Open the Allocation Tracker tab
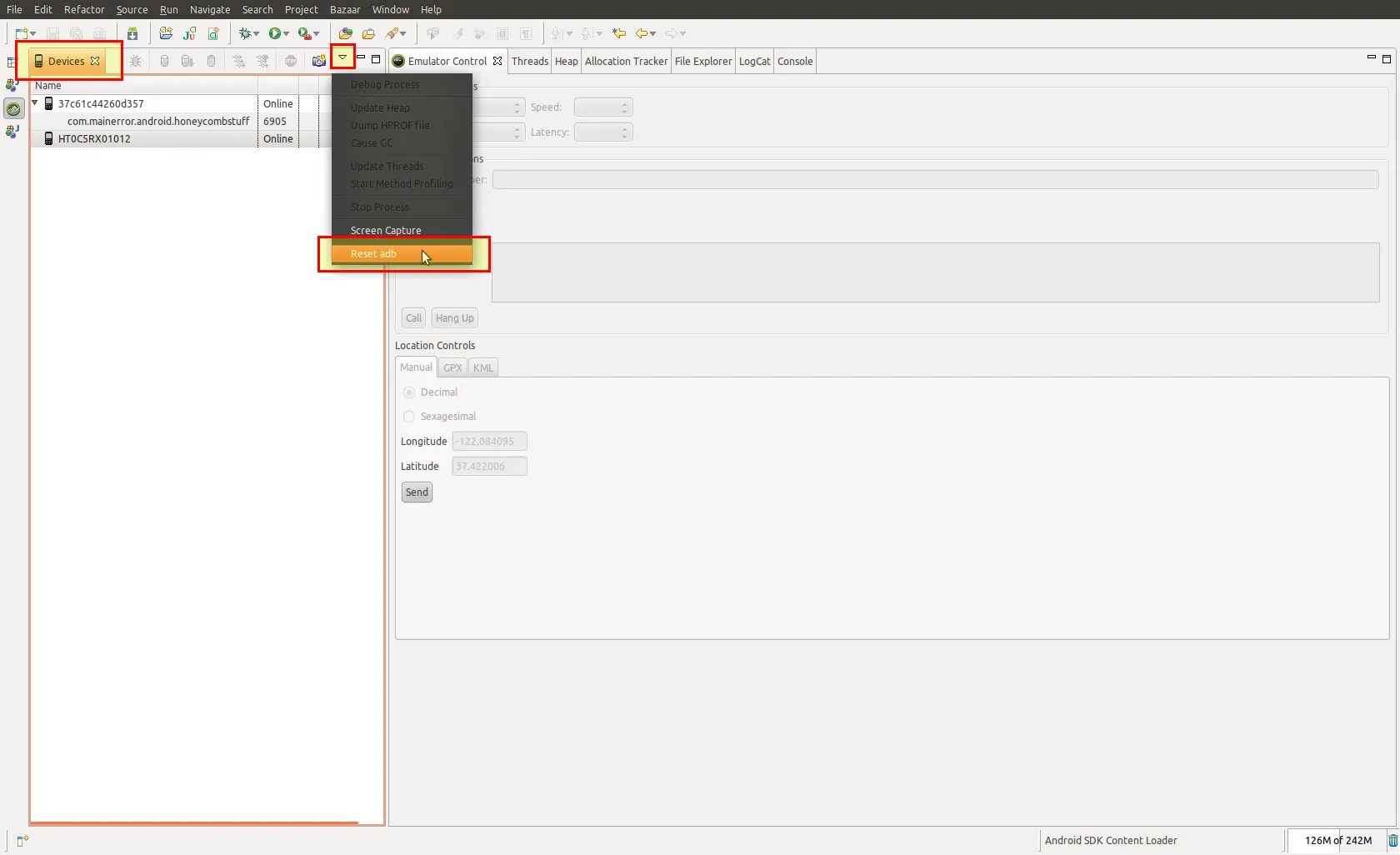This screenshot has height=855, width=1400. (627, 61)
